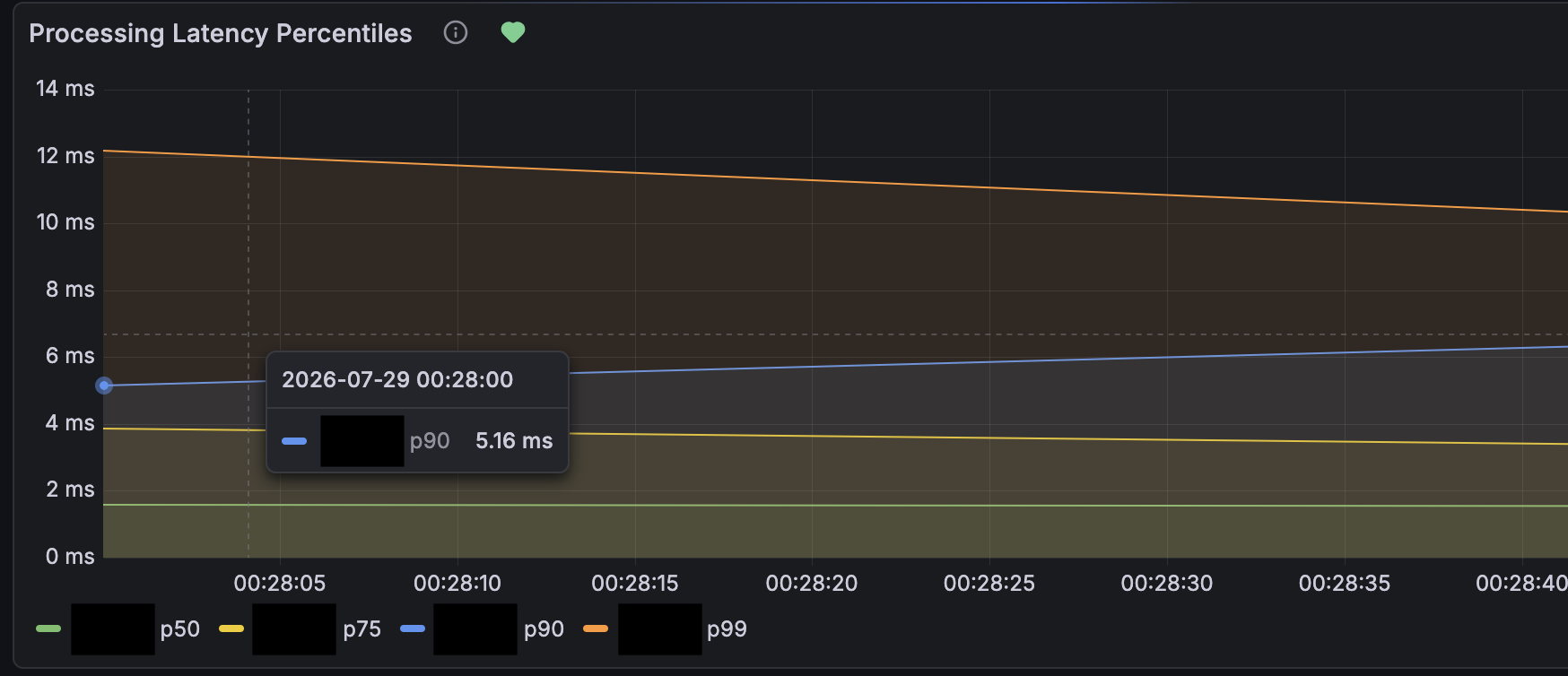This screenshot has width=1568, height=676.
Task: Click the 6 ms y-axis label
Action: tap(70, 356)
